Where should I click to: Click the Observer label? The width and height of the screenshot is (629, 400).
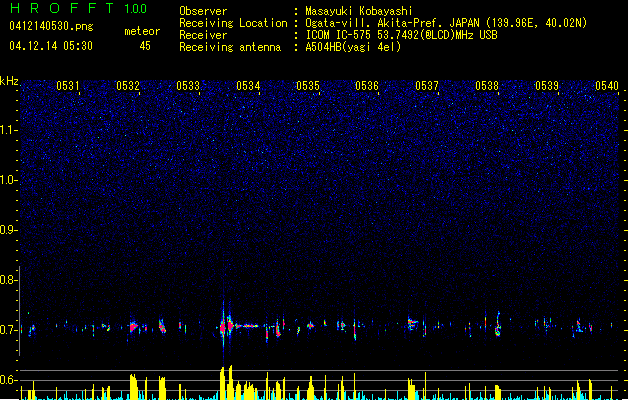tap(203, 11)
